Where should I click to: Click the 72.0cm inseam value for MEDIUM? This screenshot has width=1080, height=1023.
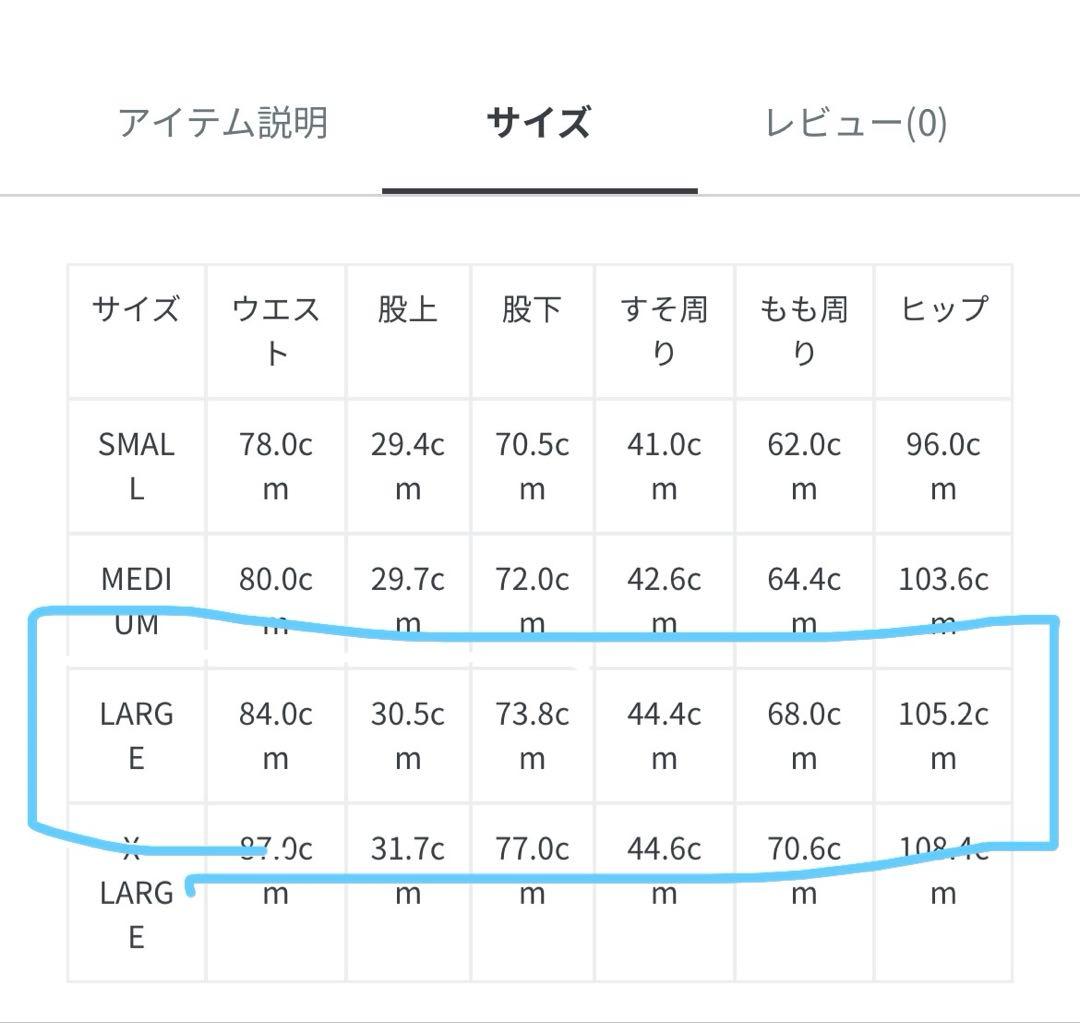(533, 601)
